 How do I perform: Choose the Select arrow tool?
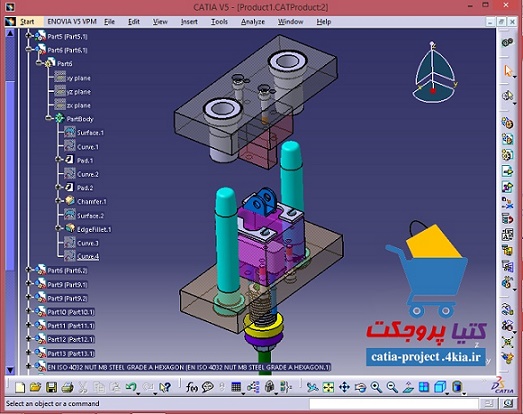coord(508,71)
